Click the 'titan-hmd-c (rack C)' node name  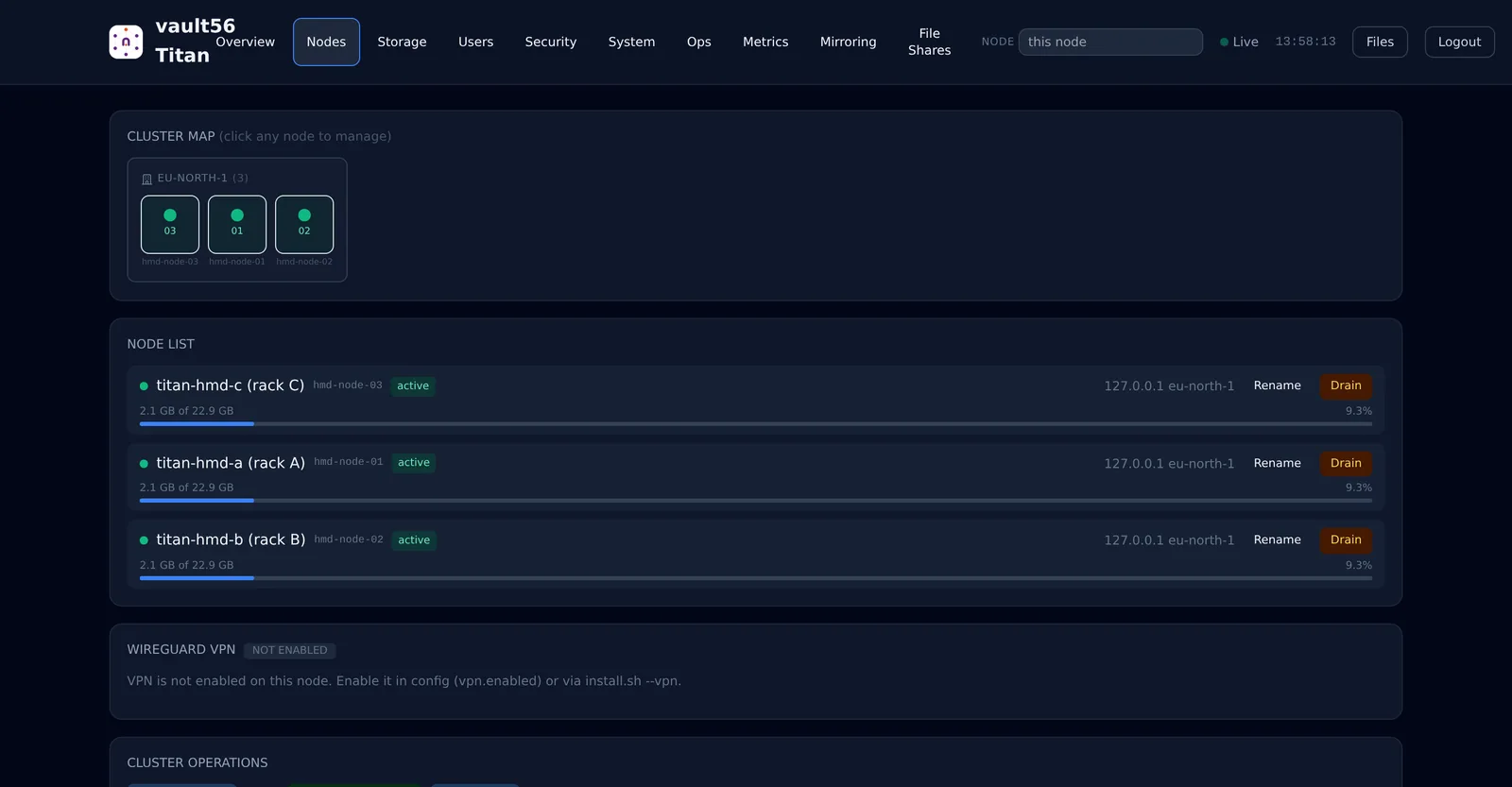pyautogui.click(x=230, y=385)
